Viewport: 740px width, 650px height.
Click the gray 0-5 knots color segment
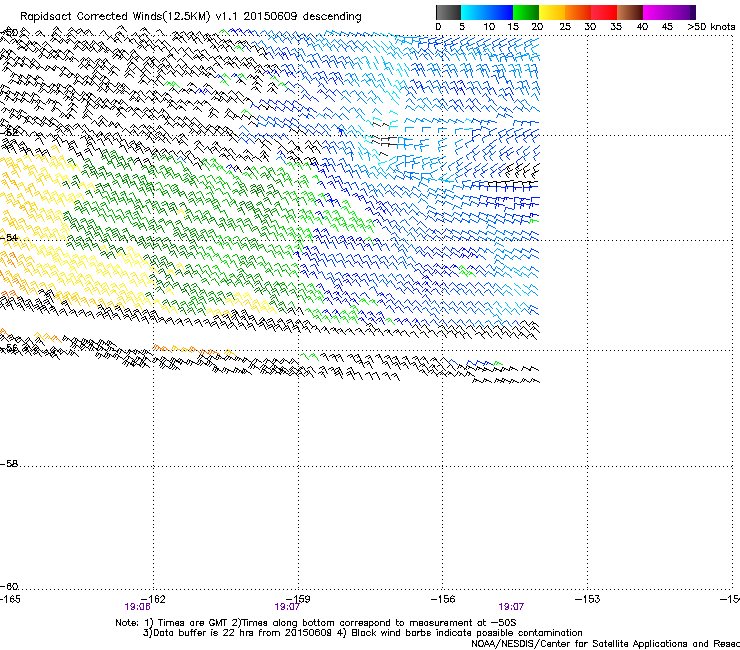[x=448, y=12]
